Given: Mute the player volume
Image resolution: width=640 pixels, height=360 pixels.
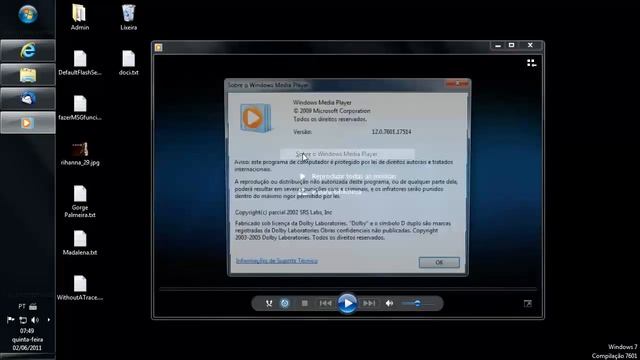Looking at the screenshot, I should (x=389, y=303).
